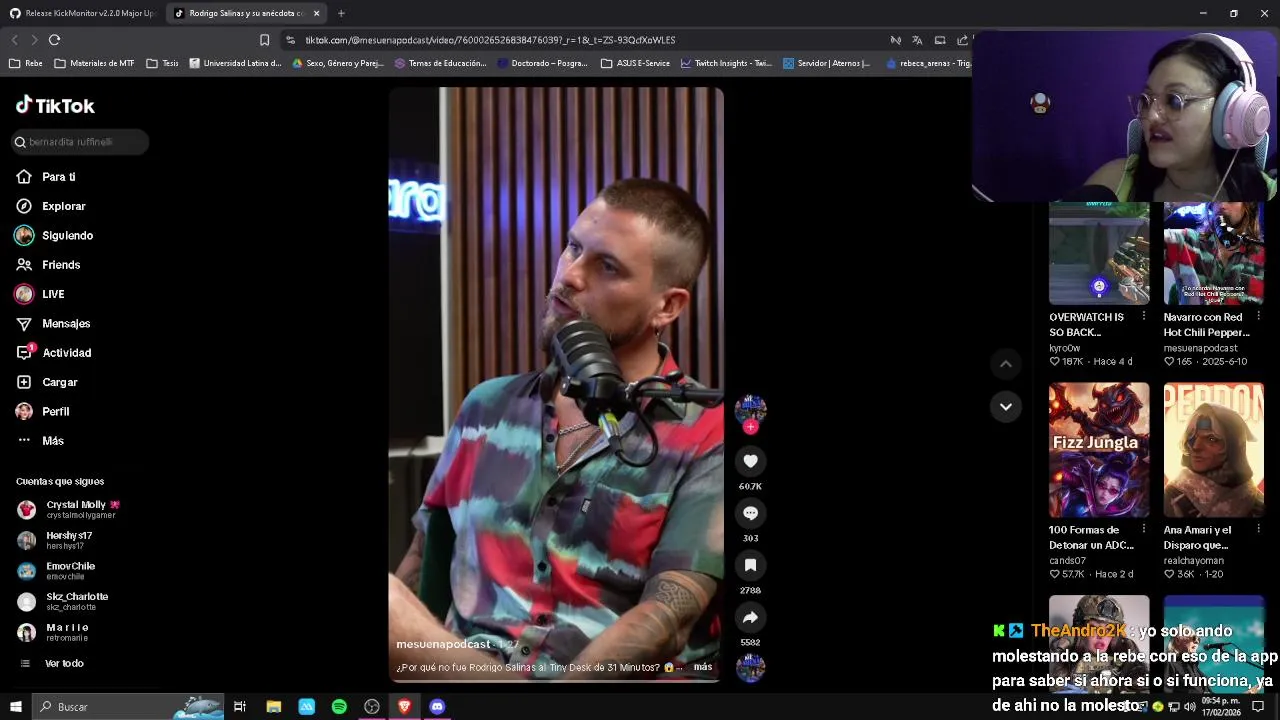Open Navarro con Red Hot Chili Peppers thumbnail
The width and height of the screenshot is (1280, 720).
coord(1213,253)
